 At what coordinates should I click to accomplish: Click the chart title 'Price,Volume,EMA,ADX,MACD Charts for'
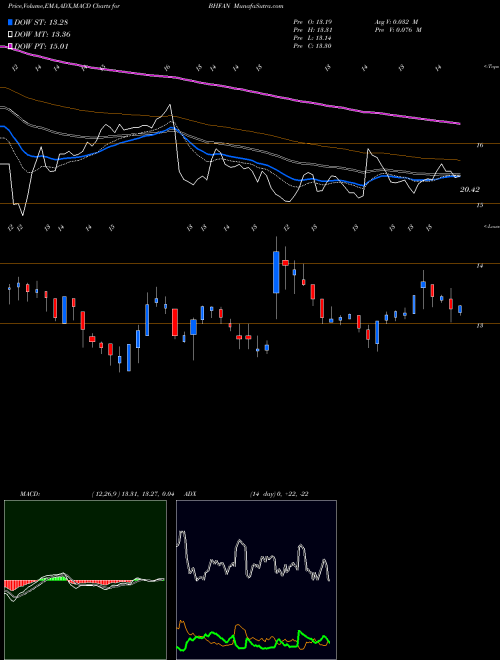pyautogui.click(x=64, y=6)
